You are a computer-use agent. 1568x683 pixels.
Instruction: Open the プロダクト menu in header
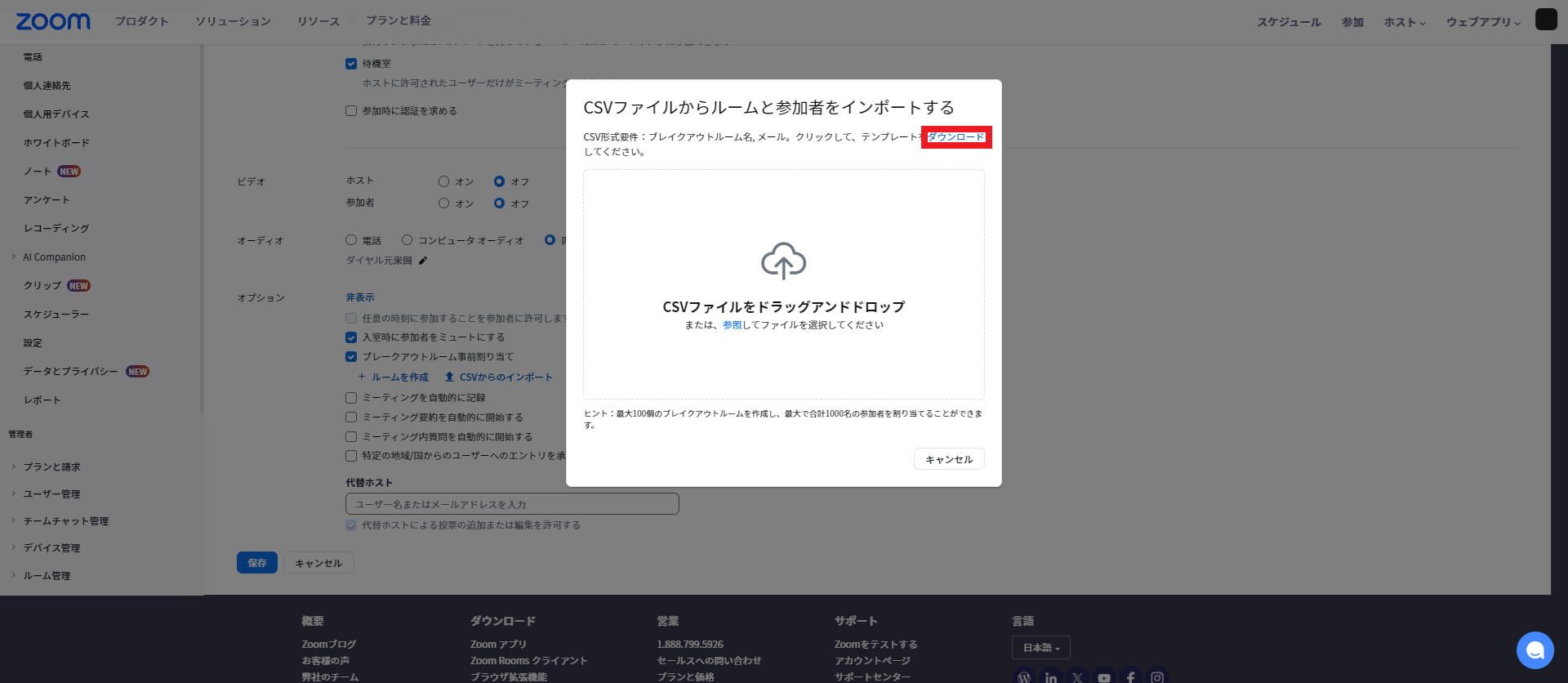click(x=141, y=21)
